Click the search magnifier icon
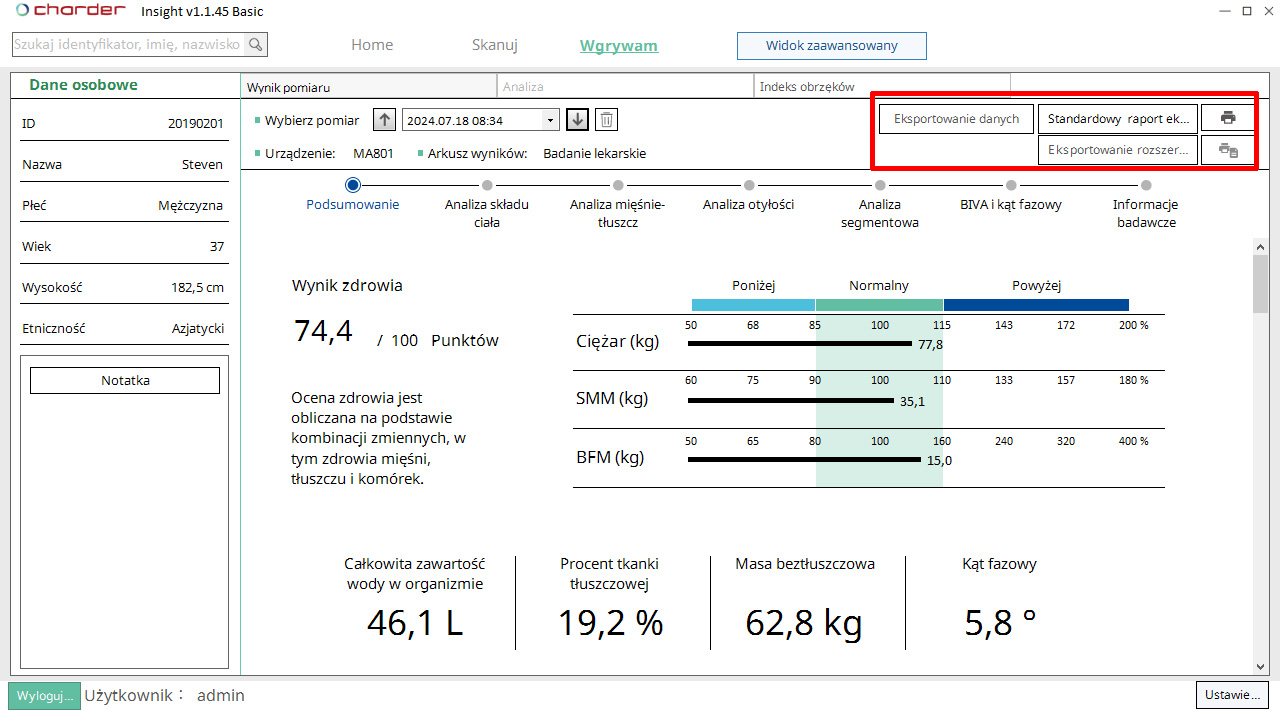1280x711 pixels. [256, 45]
